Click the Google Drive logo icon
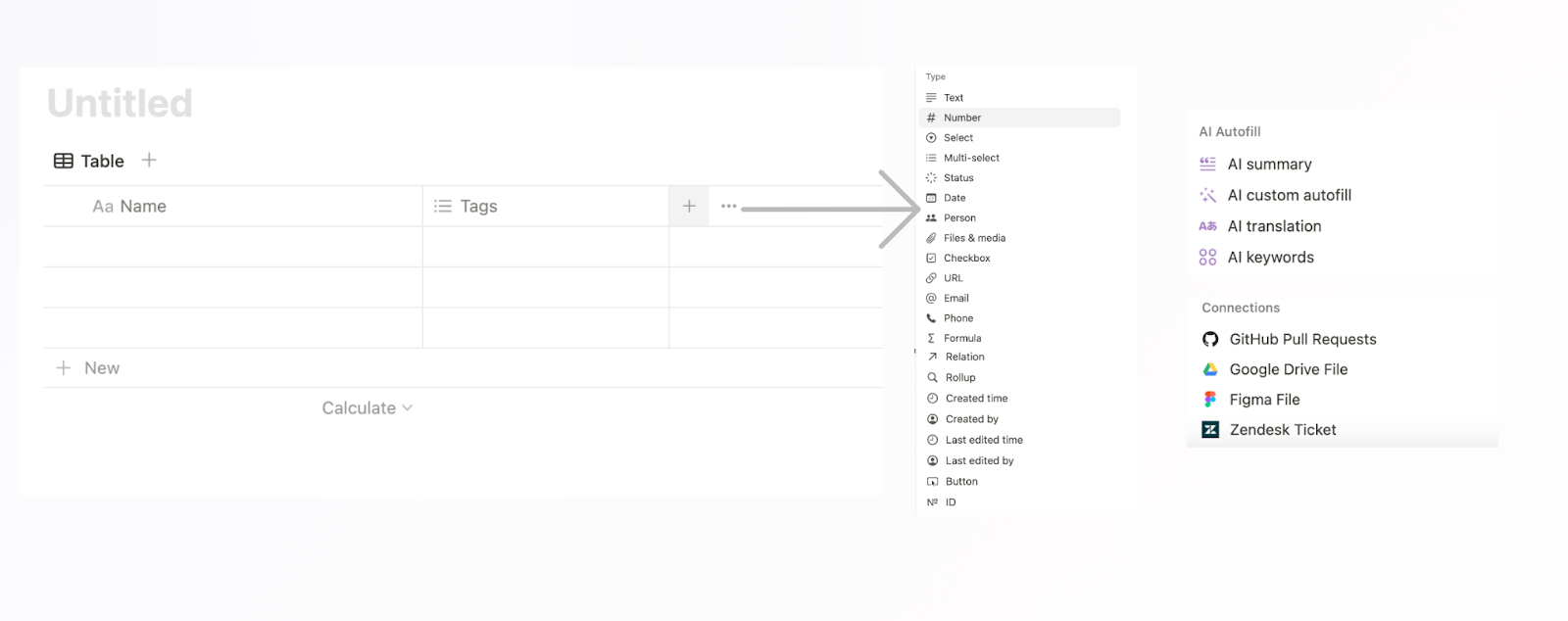1568x621 pixels. (x=1210, y=369)
